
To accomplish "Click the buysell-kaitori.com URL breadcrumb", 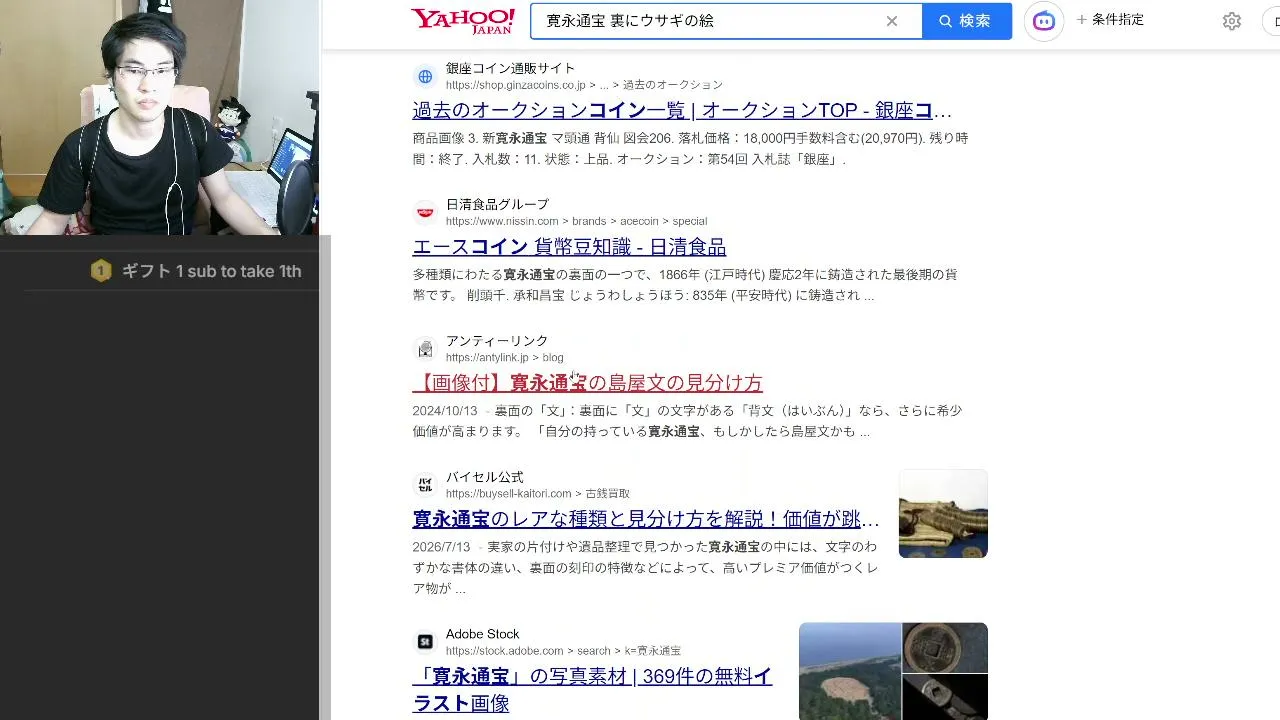I will (538, 493).
